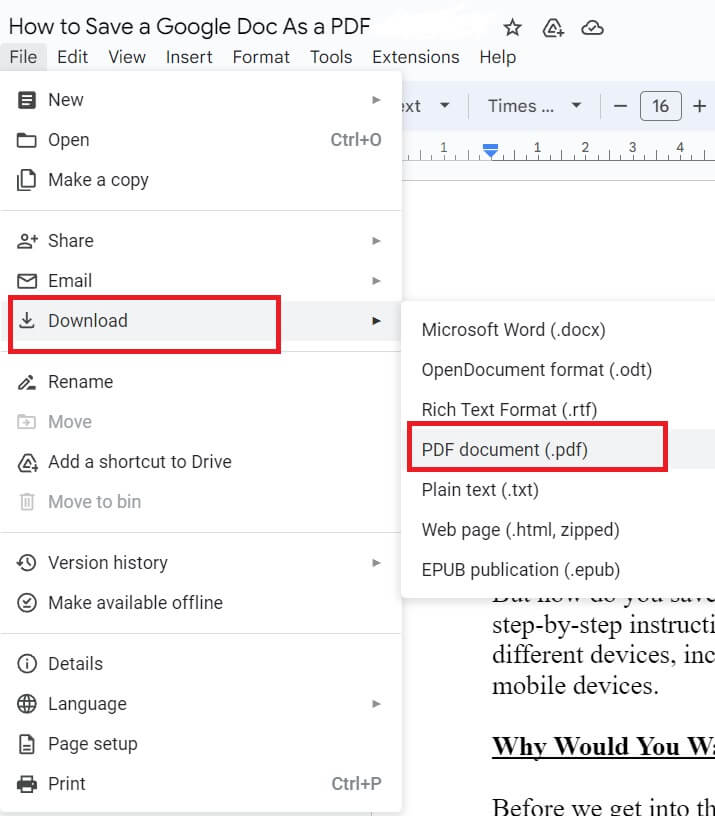Expand the Share submenu arrow
The image size is (715, 816).
376,241
